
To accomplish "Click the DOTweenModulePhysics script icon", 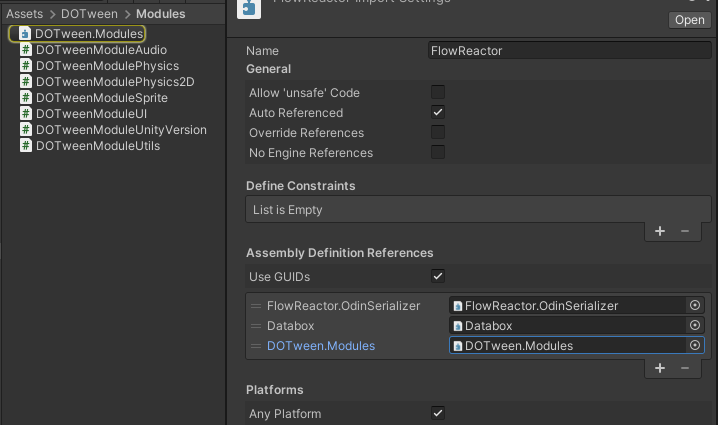I will pyautogui.click(x=26, y=66).
